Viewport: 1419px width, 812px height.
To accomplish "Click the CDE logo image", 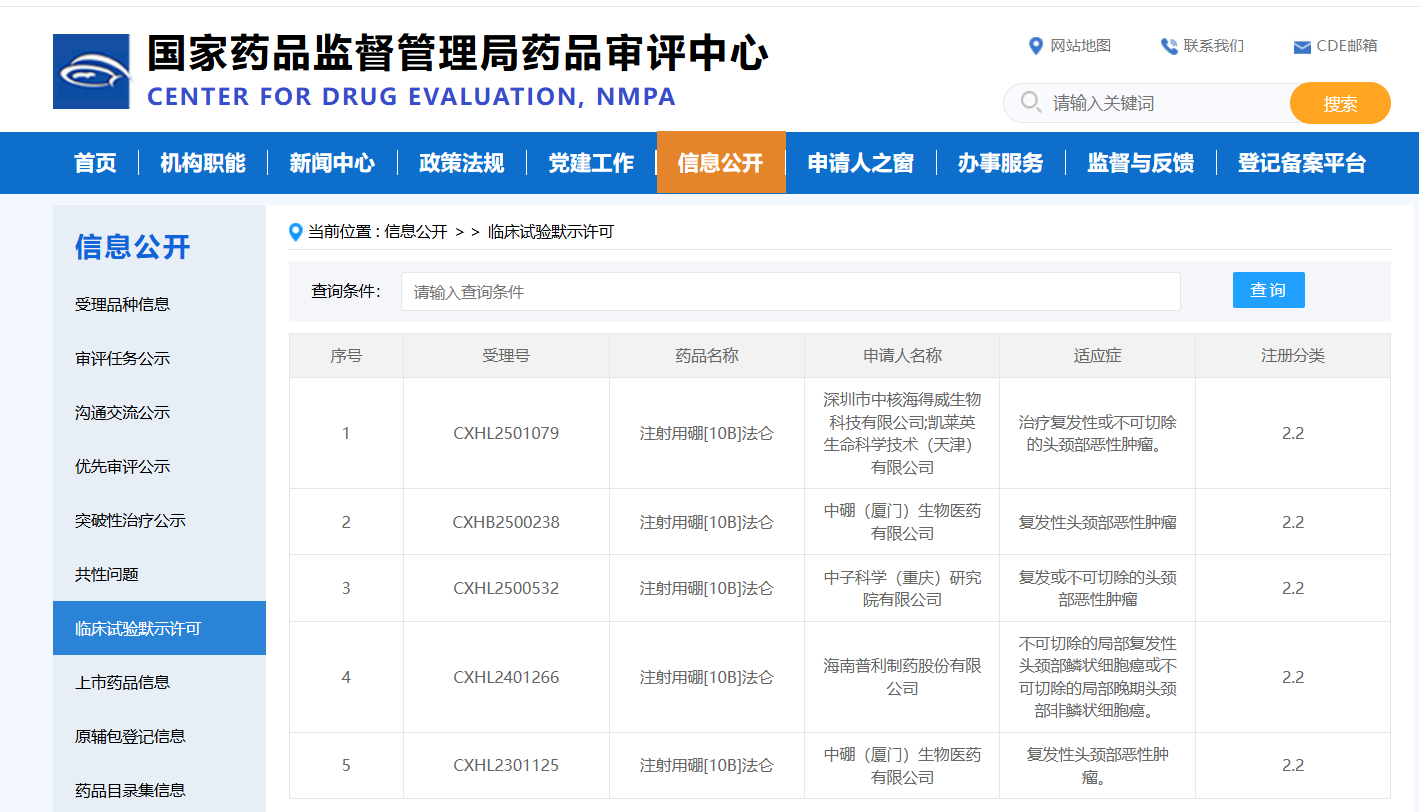I will coord(91,71).
